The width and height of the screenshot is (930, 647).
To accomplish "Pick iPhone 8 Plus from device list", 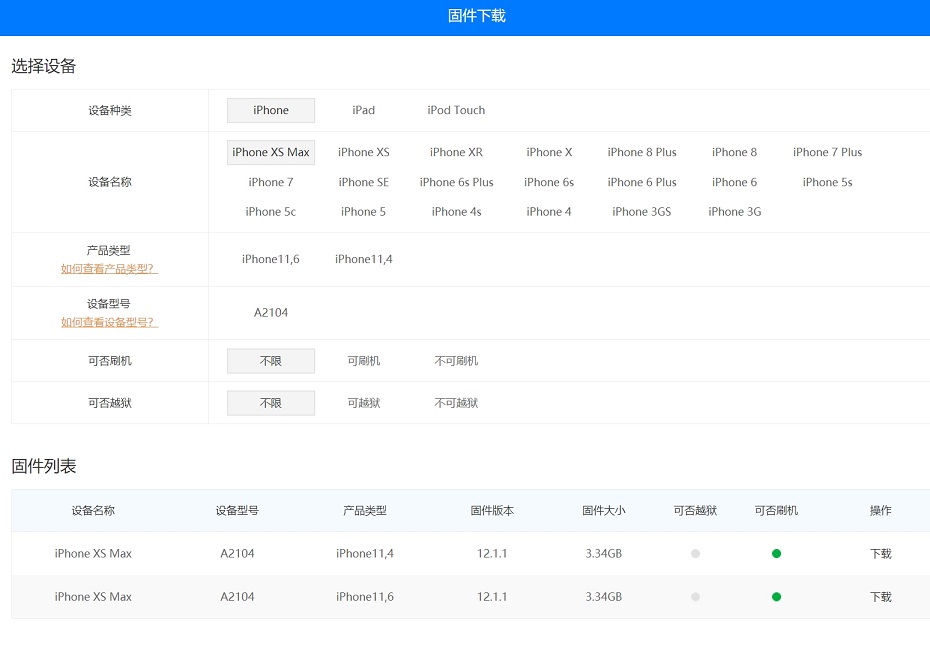I will (642, 152).
